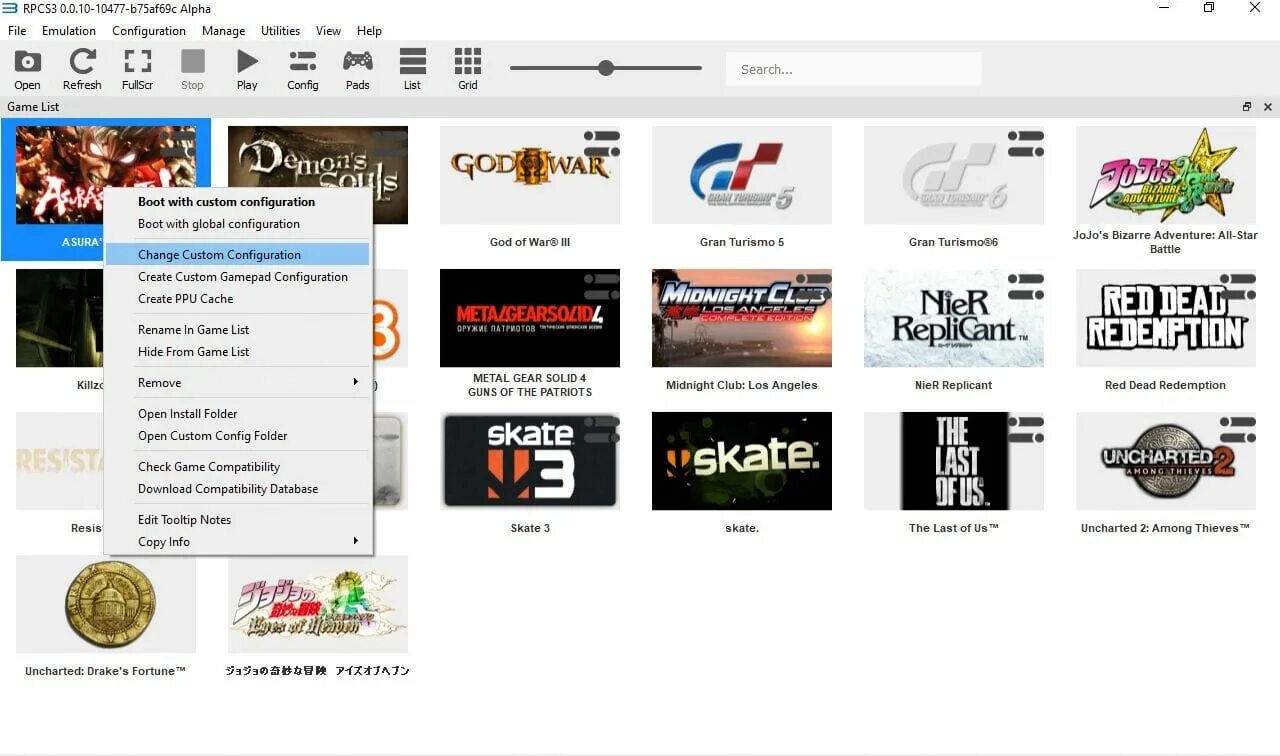Click the Open toolbar icon
Screen dimensions: 1280x756
click(x=28, y=62)
